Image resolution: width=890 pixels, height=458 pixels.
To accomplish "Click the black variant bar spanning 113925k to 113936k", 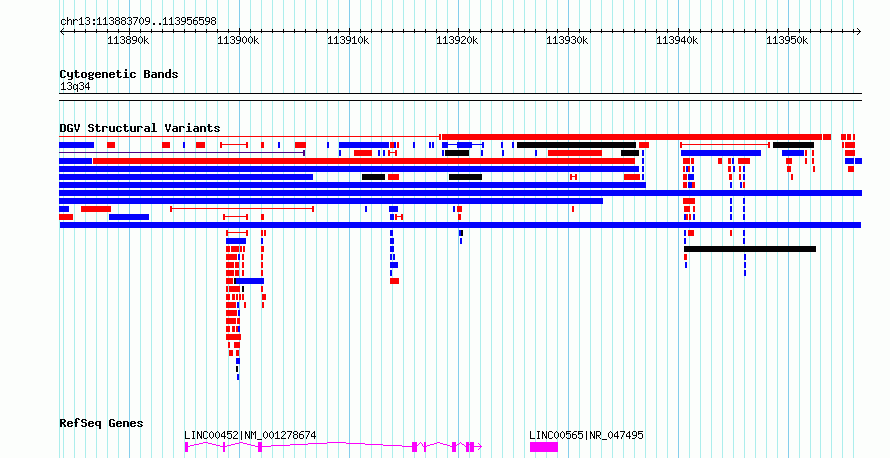I will [x=576, y=145].
